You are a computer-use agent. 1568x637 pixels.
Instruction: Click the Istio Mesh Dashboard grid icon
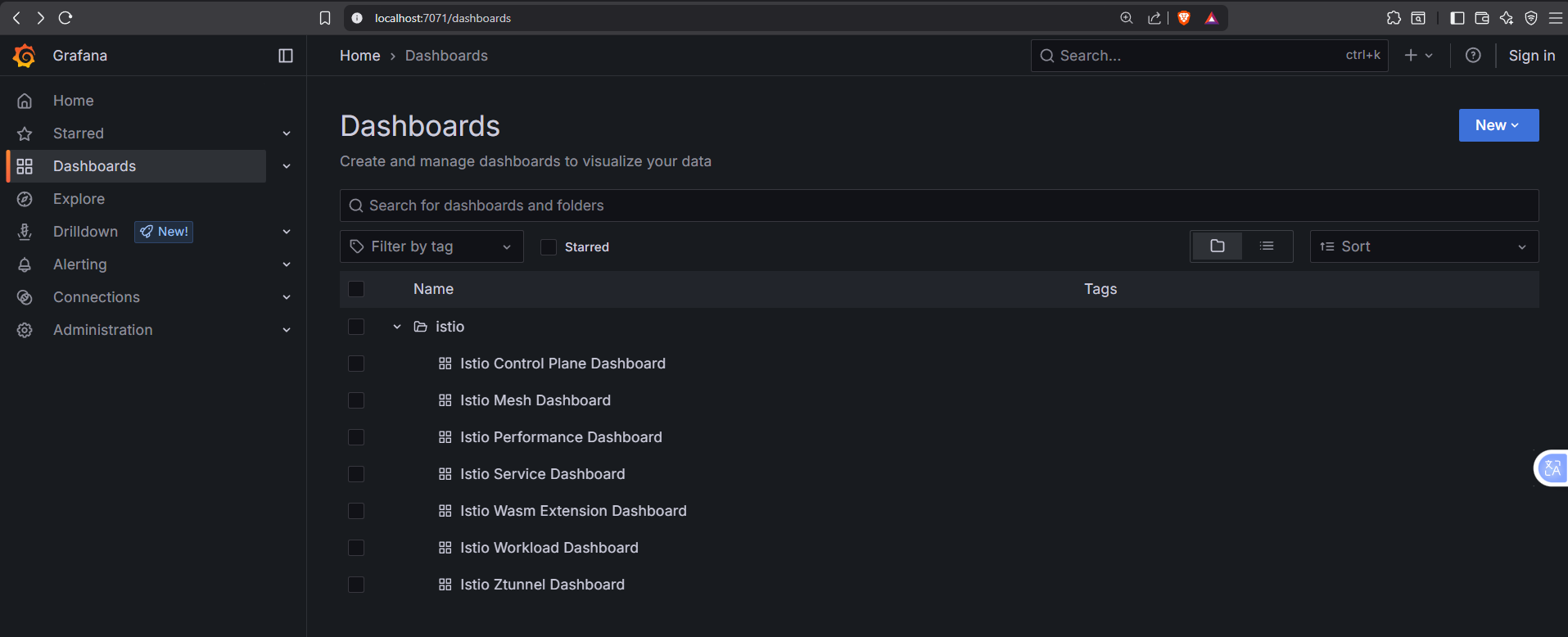[445, 400]
